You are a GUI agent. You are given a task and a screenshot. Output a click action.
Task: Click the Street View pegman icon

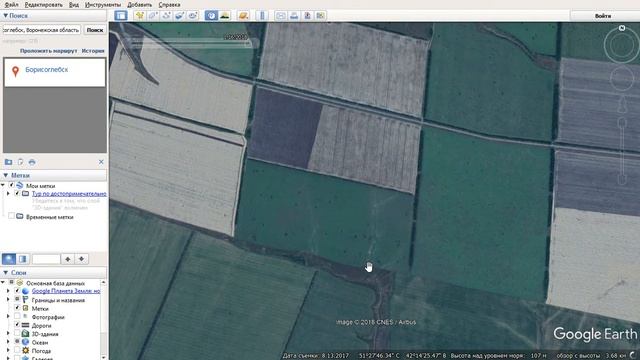(x=622, y=104)
